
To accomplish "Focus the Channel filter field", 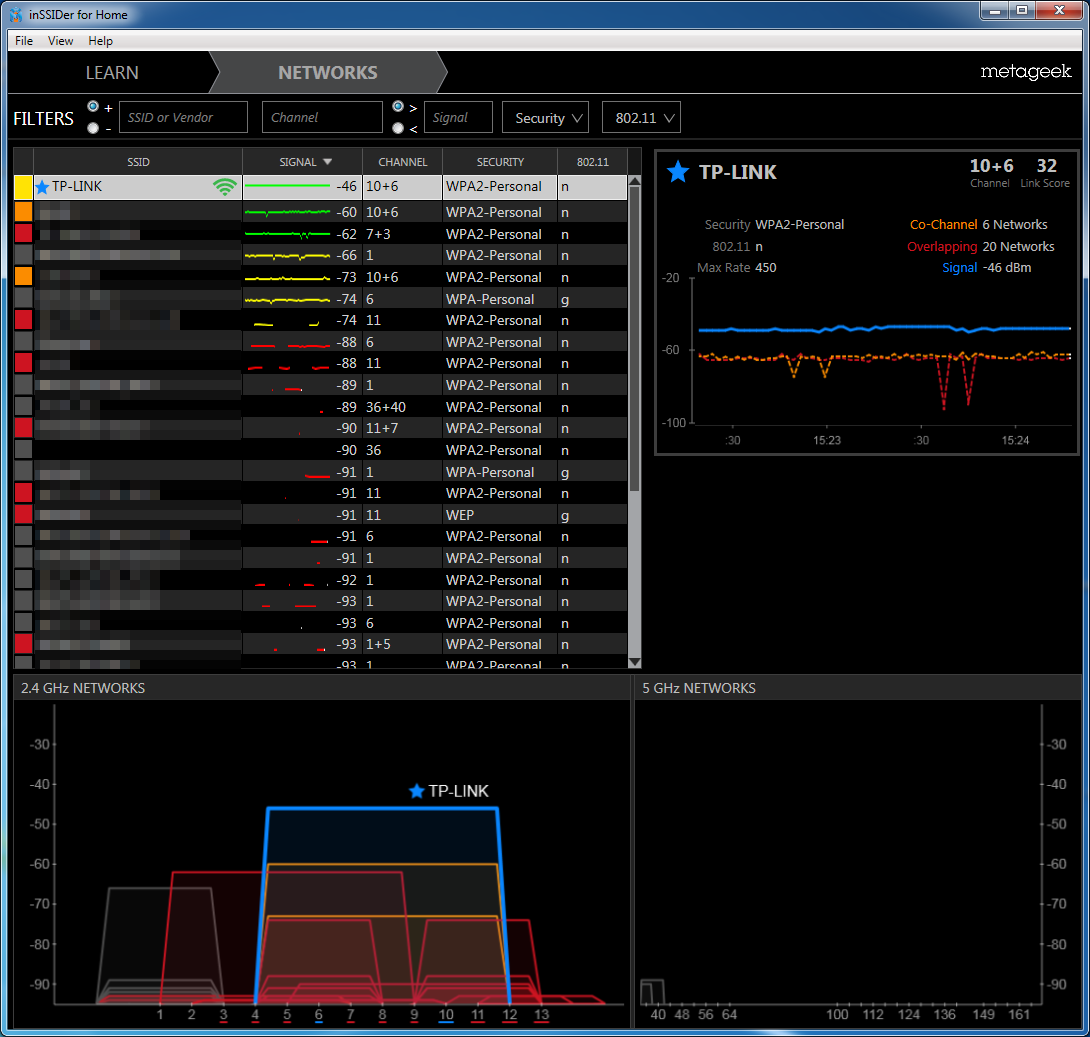I will (x=322, y=117).
